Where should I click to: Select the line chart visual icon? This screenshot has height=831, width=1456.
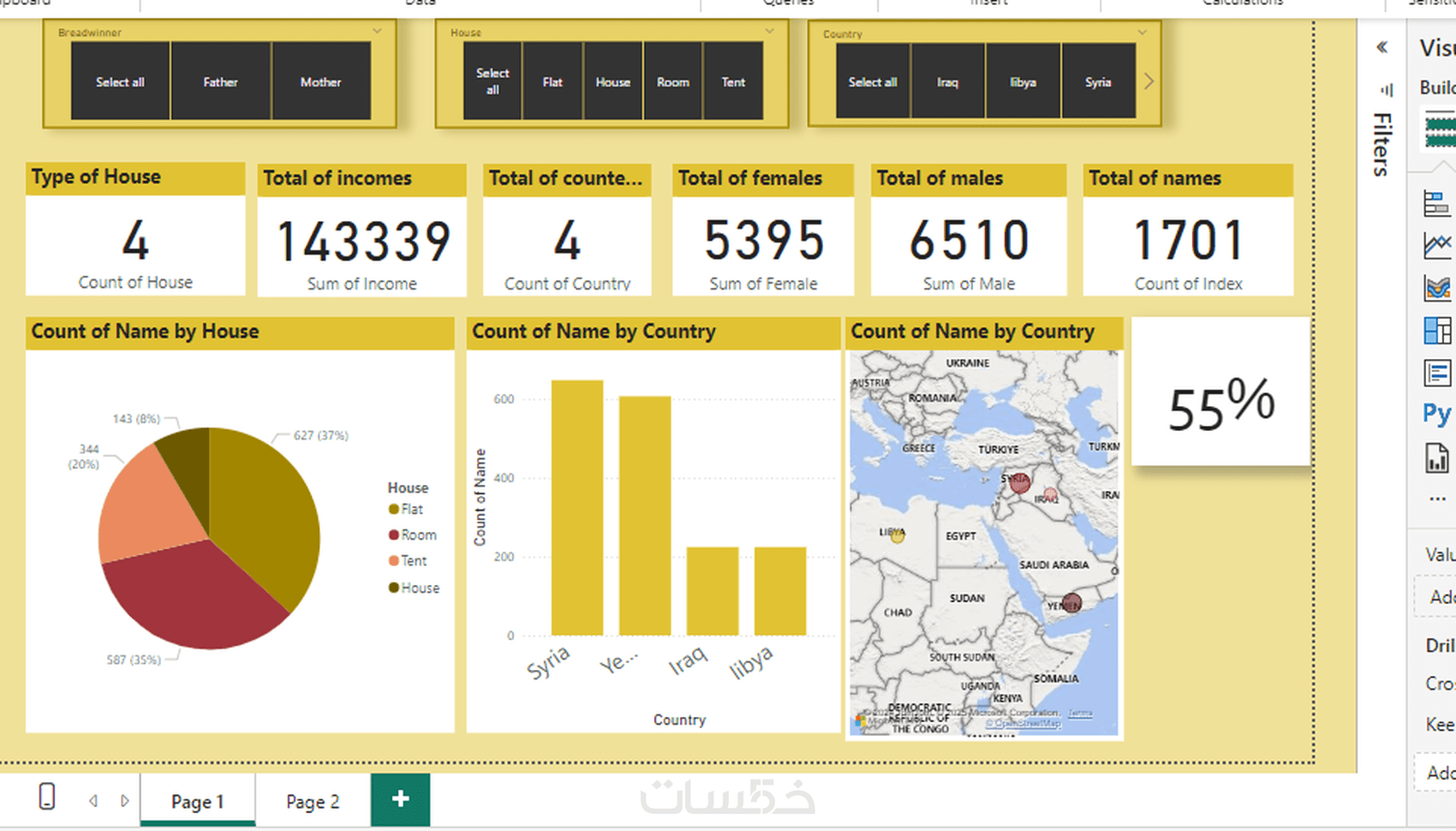[x=1437, y=246]
